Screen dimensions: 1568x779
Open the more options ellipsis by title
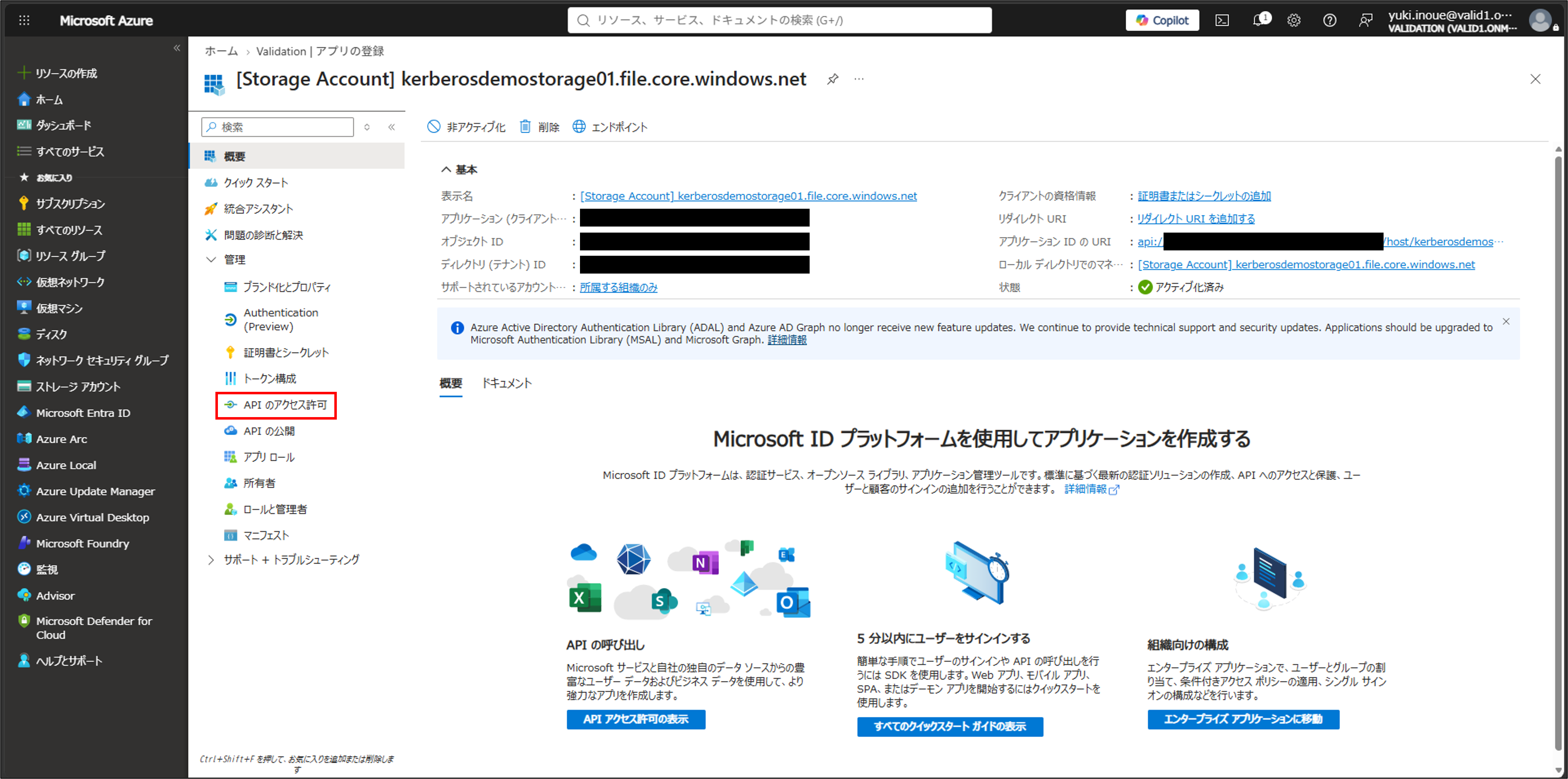tap(859, 79)
